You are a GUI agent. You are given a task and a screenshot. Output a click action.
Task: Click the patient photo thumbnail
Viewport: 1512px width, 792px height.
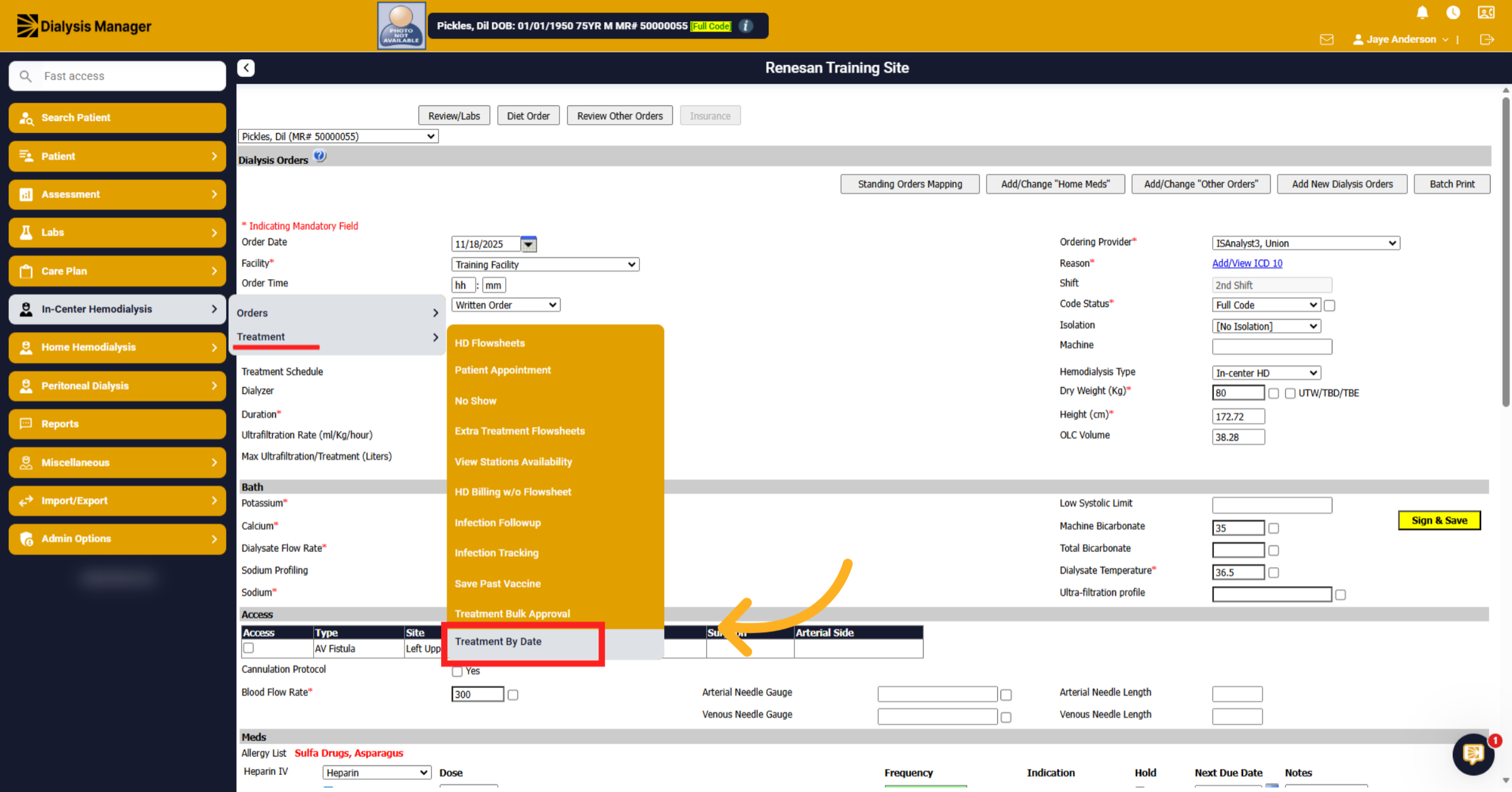401,26
